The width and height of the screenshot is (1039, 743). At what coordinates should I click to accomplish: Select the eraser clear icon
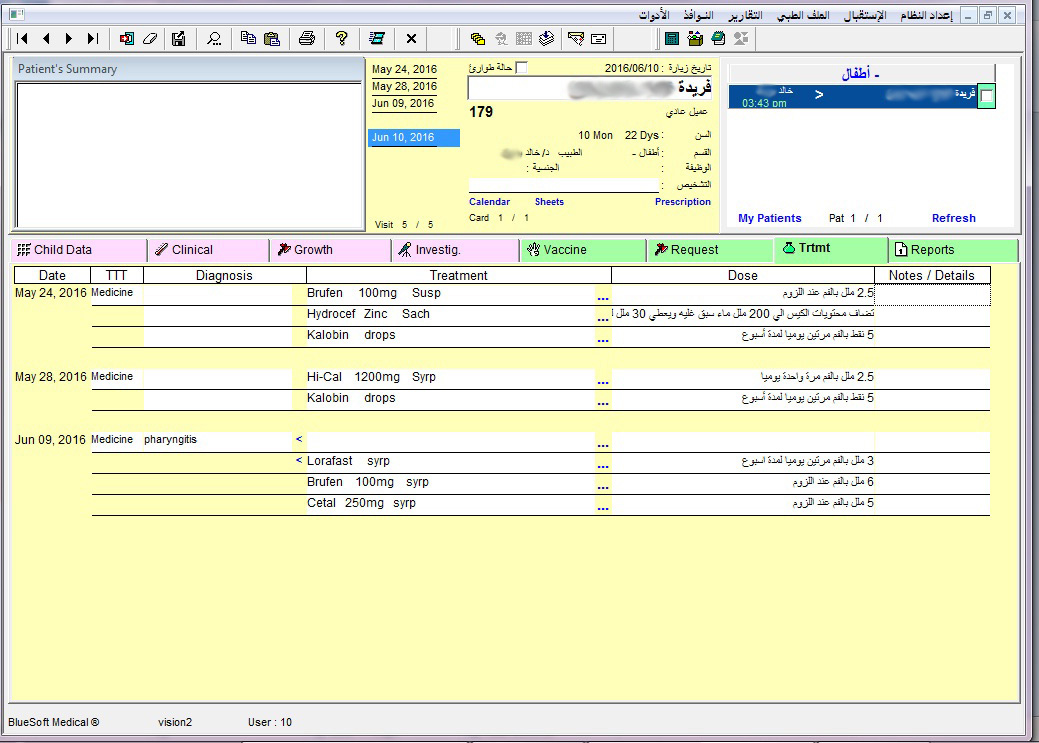point(150,38)
